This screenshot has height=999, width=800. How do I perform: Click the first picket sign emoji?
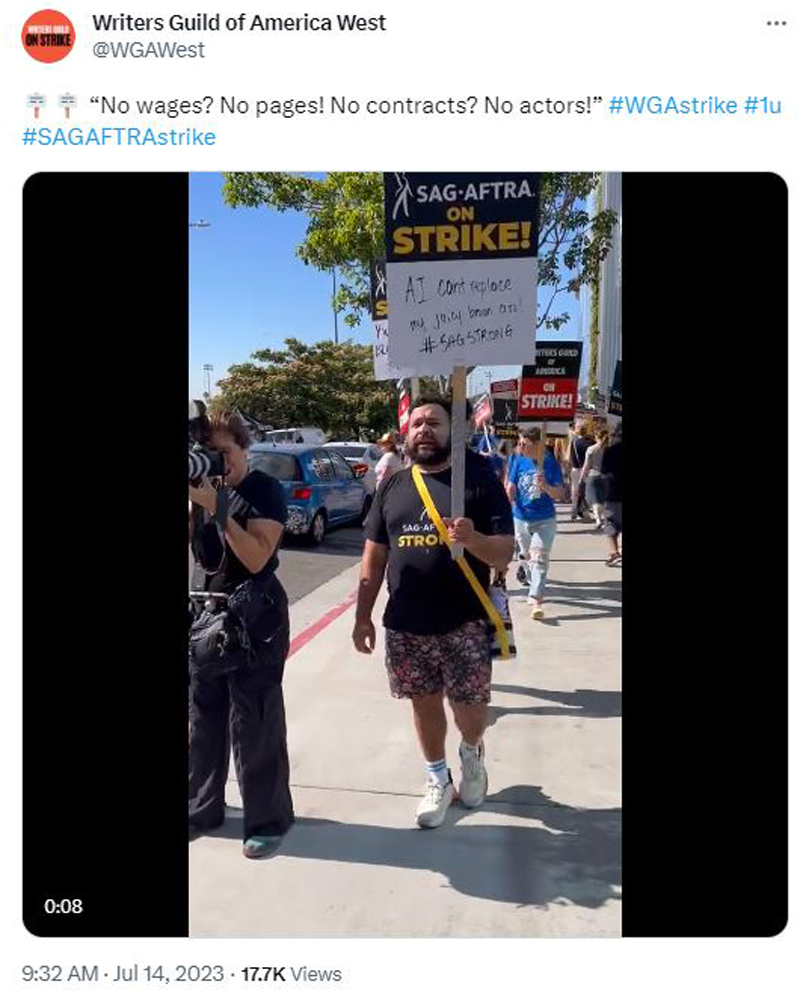(x=36, y=105)
